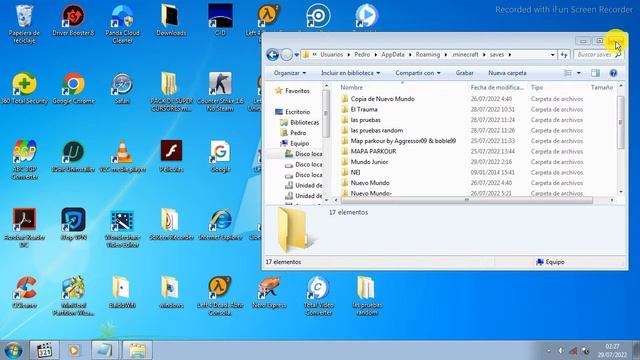This screenshot has width=640, height=360.
Task: Expand the address bar history dropdown
Action: click(x=553, y=54)
